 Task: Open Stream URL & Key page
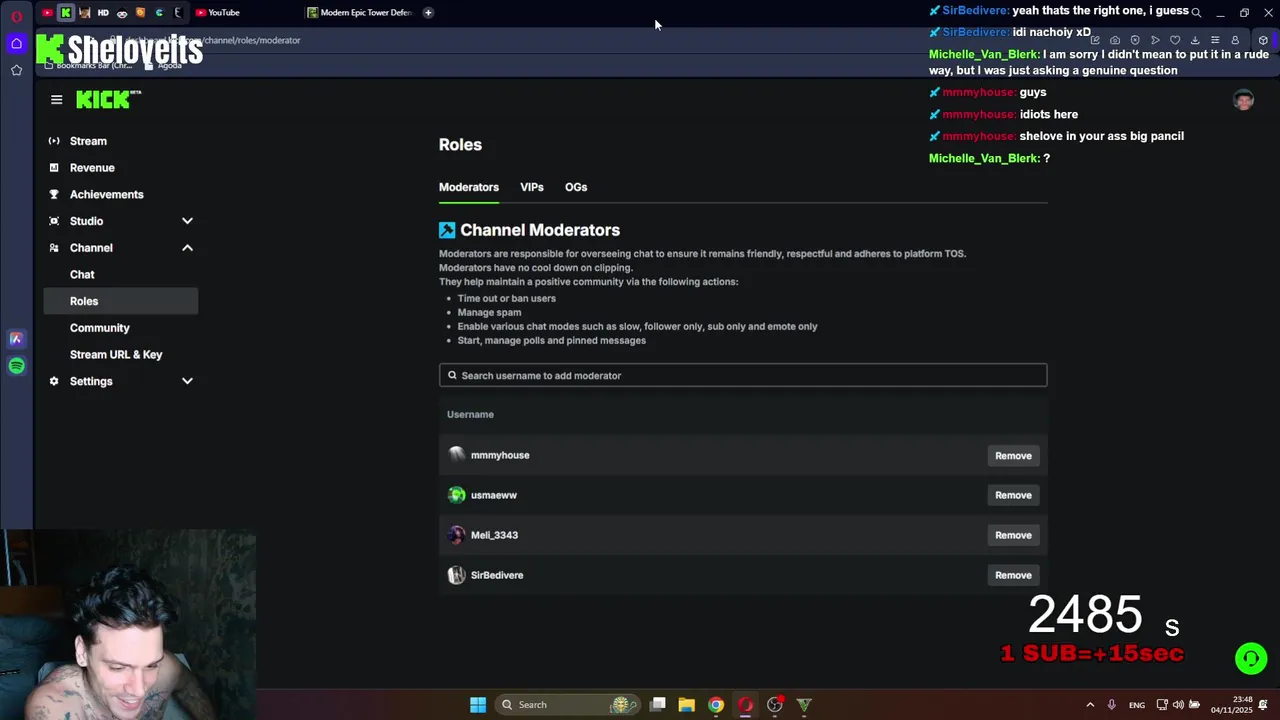[x=116, y=354]
